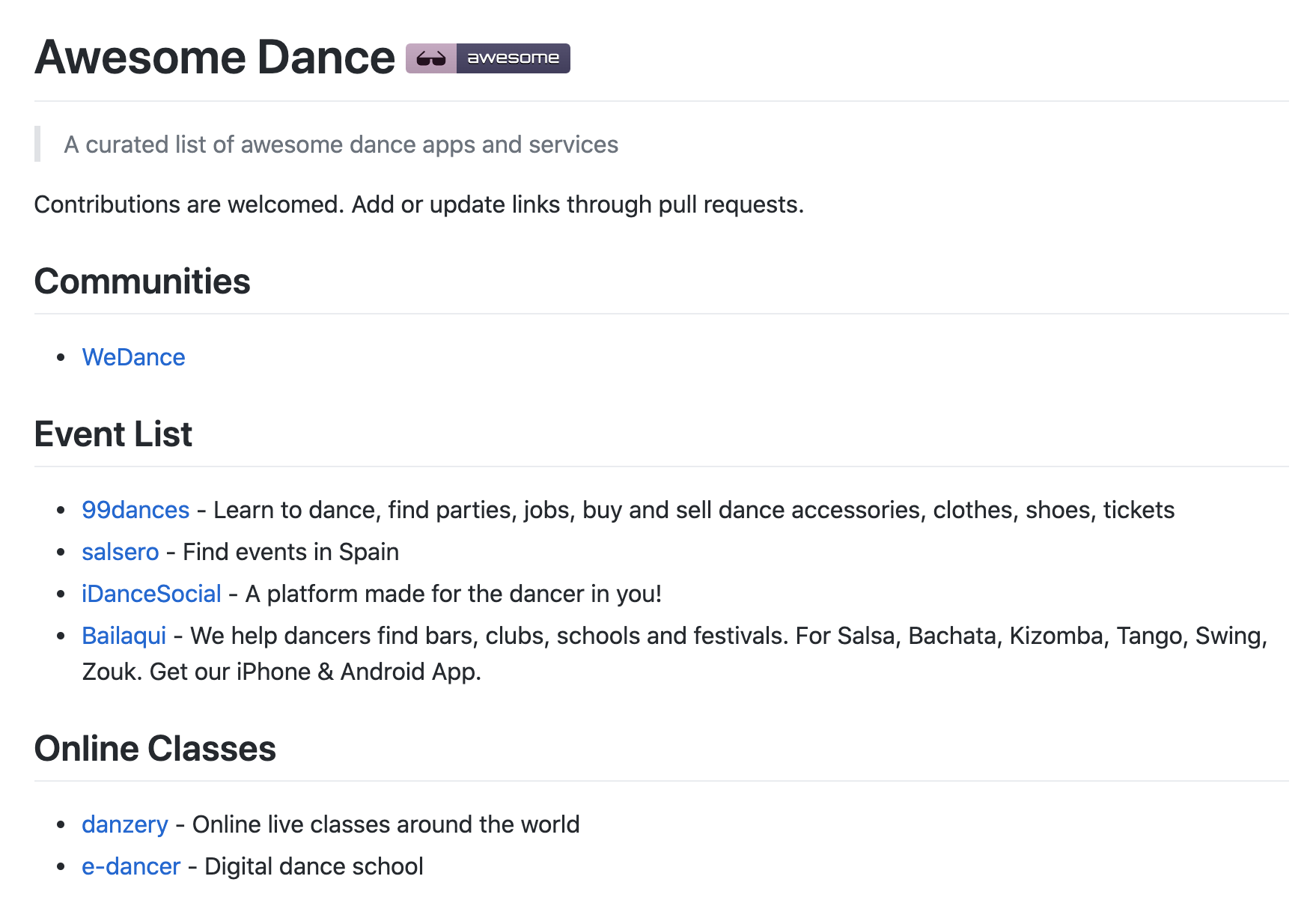Click the Event List section heading

pyautogui.click(x=113, y=434)
